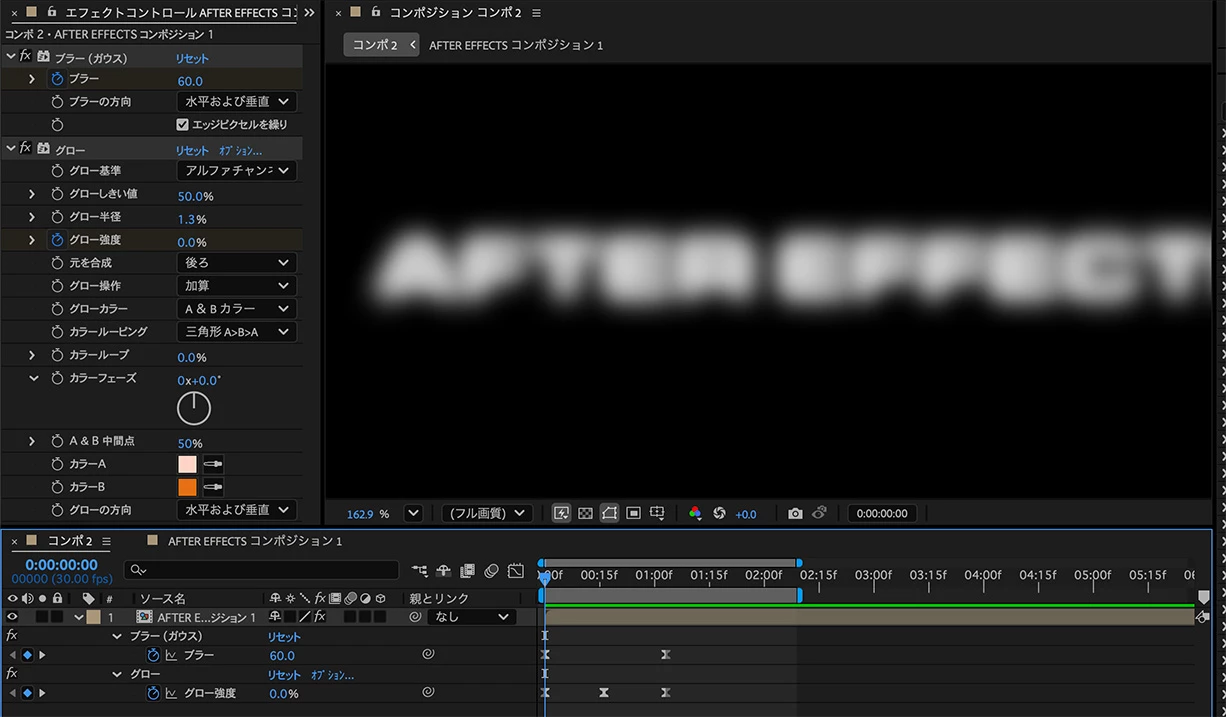Click the カラーフェーズ angle dial
The width and height of the screenshot is (1226, 717).
[x=194, y=408]
